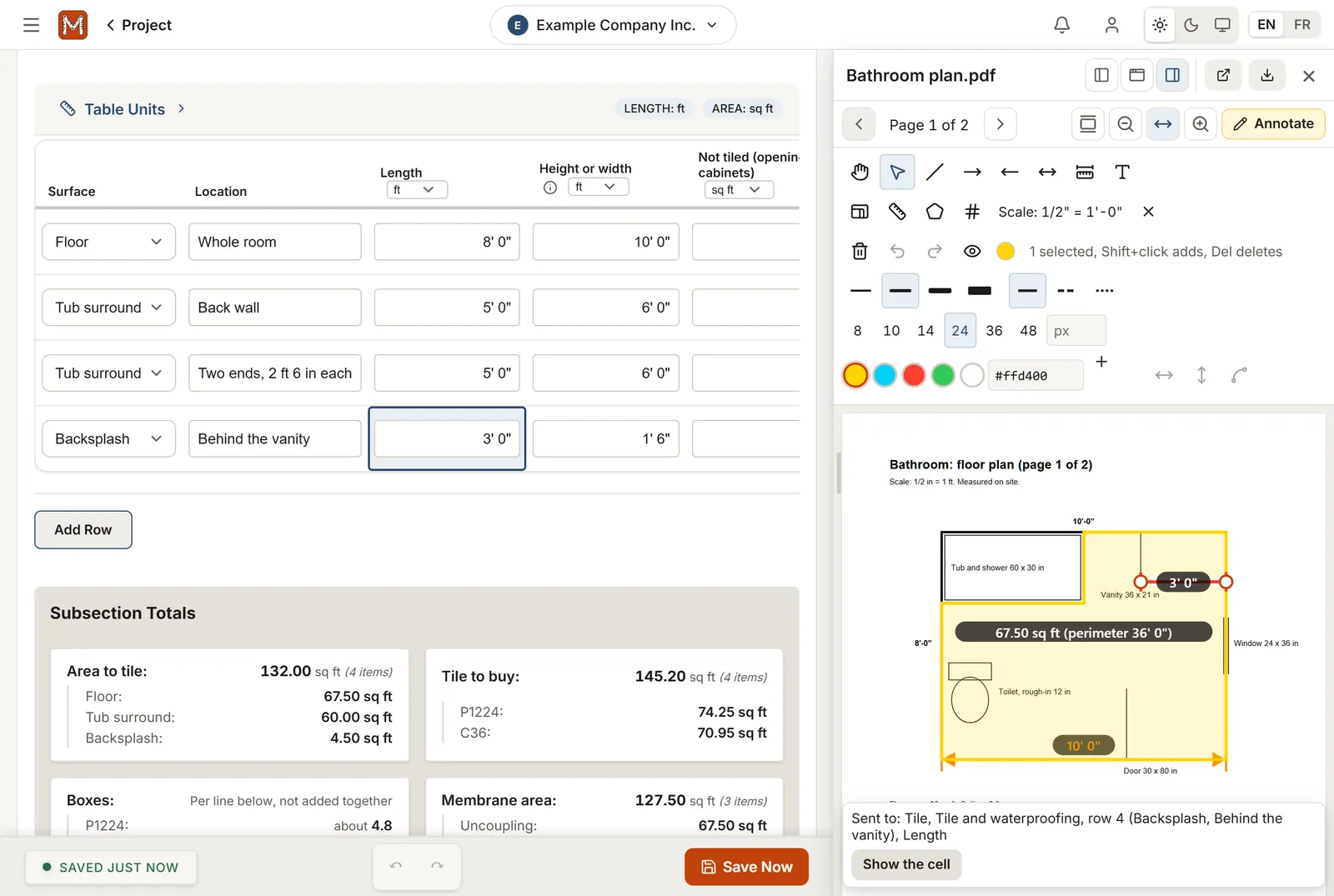
Task: Pick the straight line drawing tool
Action: tap(935, 173)
